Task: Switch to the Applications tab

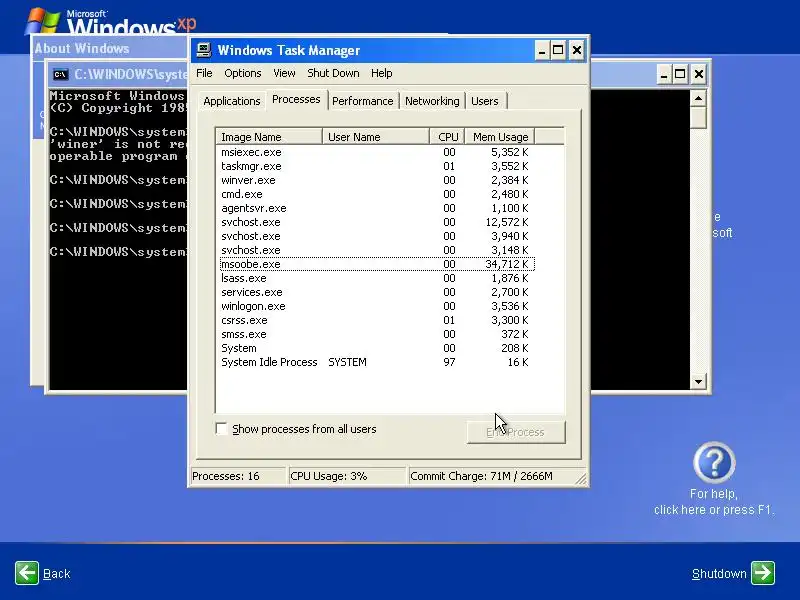Action: coord(232,101)
